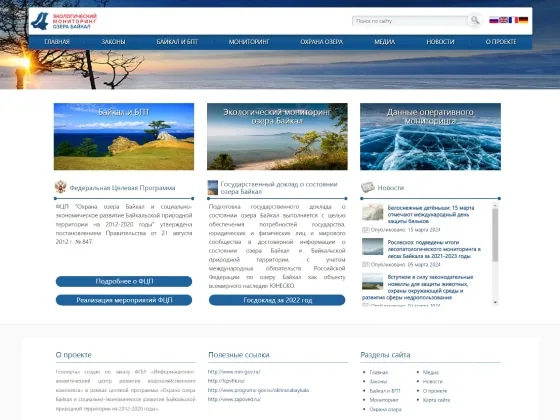Click footer link Новости
The image size is (560, 420).
click(x=432, y=381)
